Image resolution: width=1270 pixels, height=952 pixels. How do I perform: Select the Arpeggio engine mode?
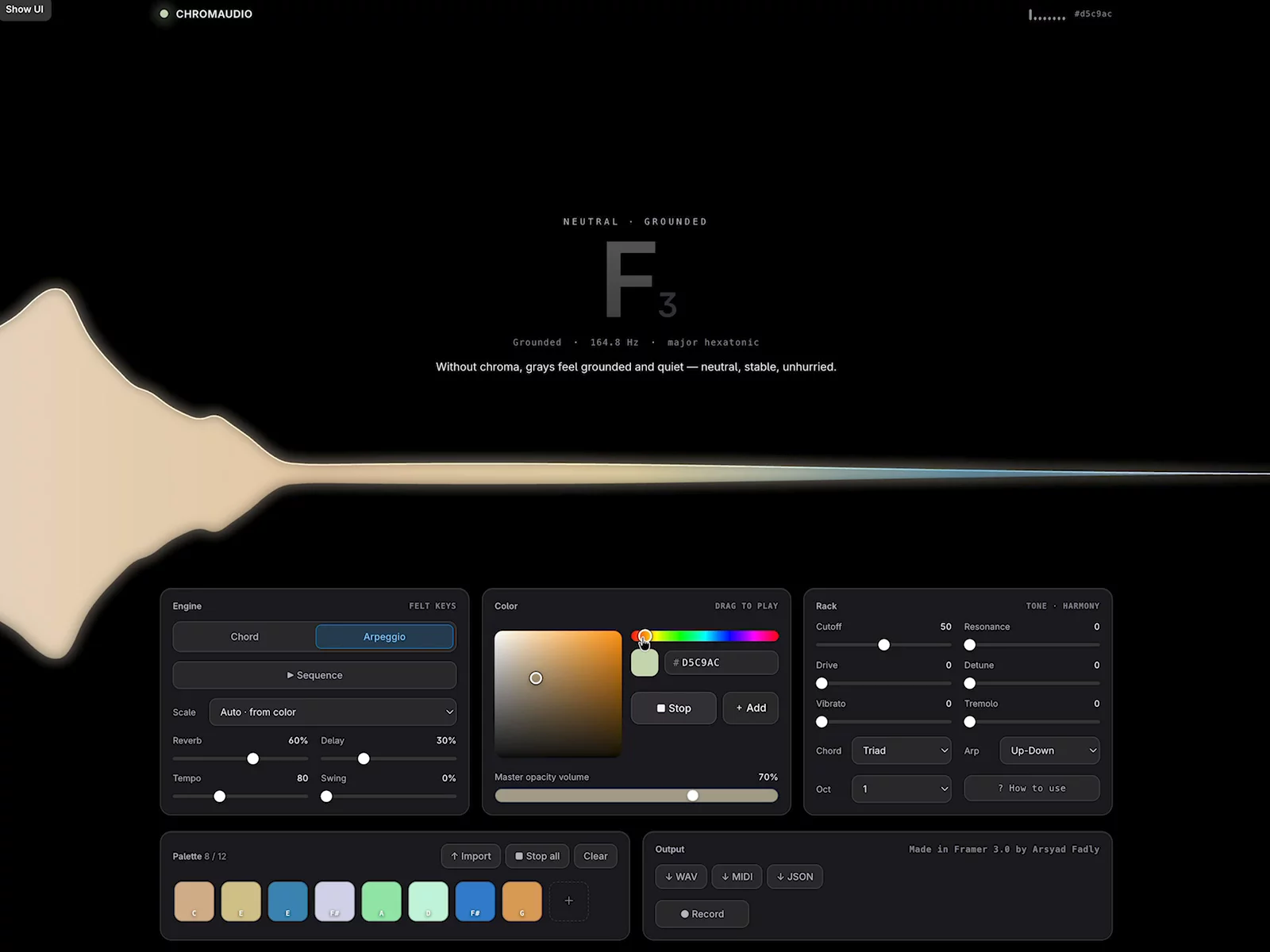coord(384,636)
